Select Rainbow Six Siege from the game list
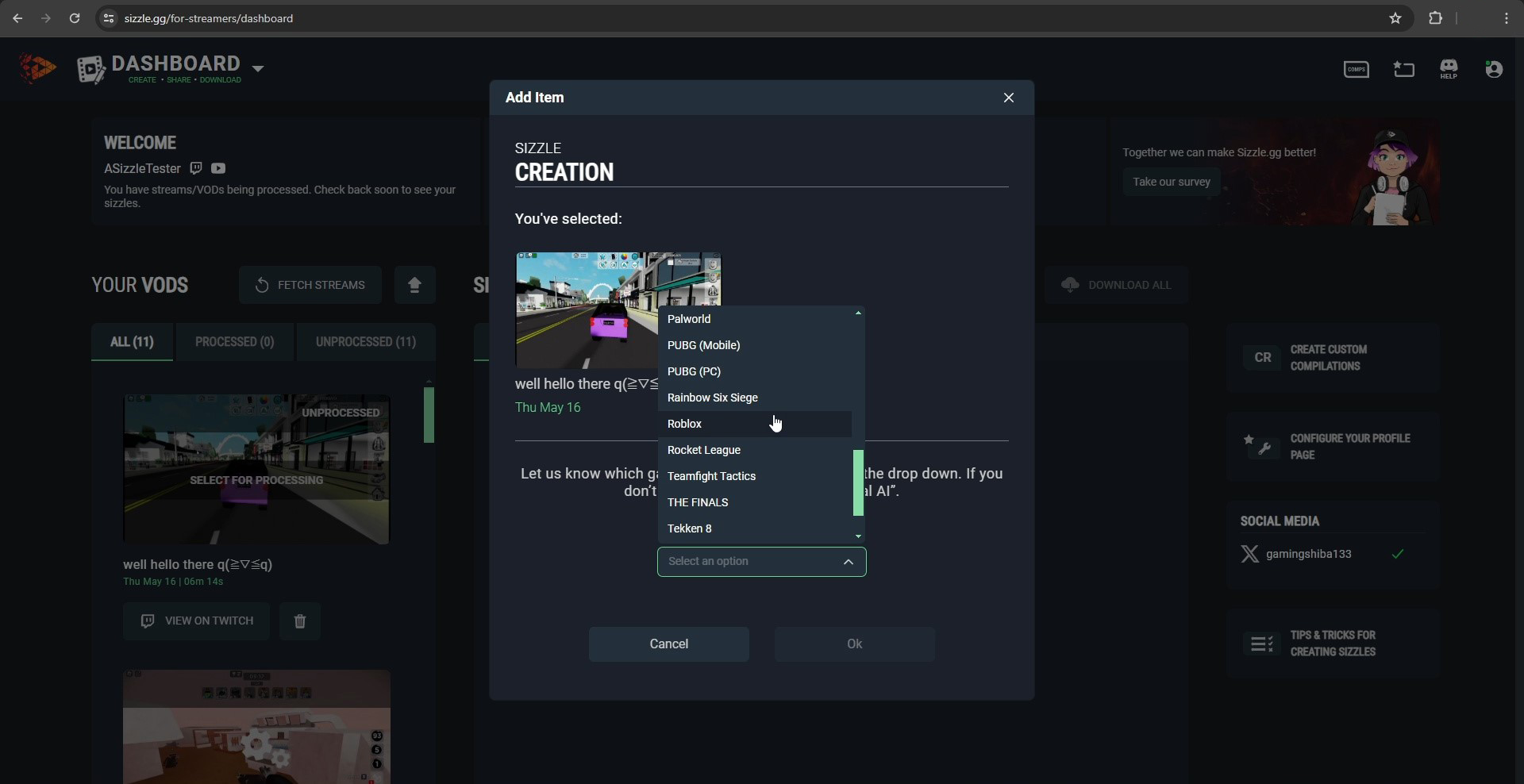 (712, 398)
